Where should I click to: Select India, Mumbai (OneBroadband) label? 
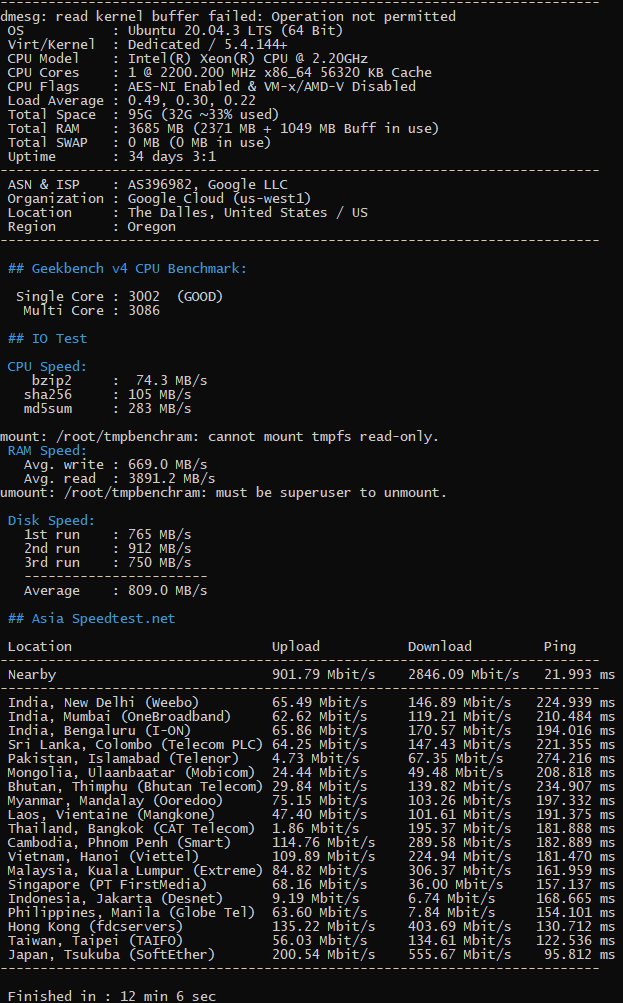pos(120,718)
